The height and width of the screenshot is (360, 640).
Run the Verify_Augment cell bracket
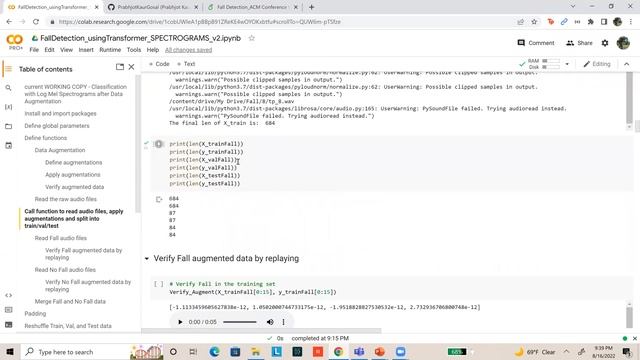[x=159, y=284]
